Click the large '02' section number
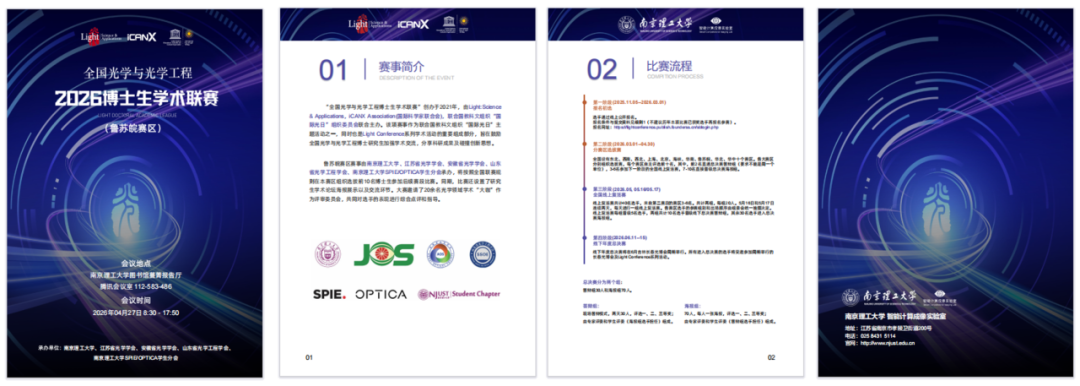1080x386 pixels. pyautogui.click(x=602, y=70)
